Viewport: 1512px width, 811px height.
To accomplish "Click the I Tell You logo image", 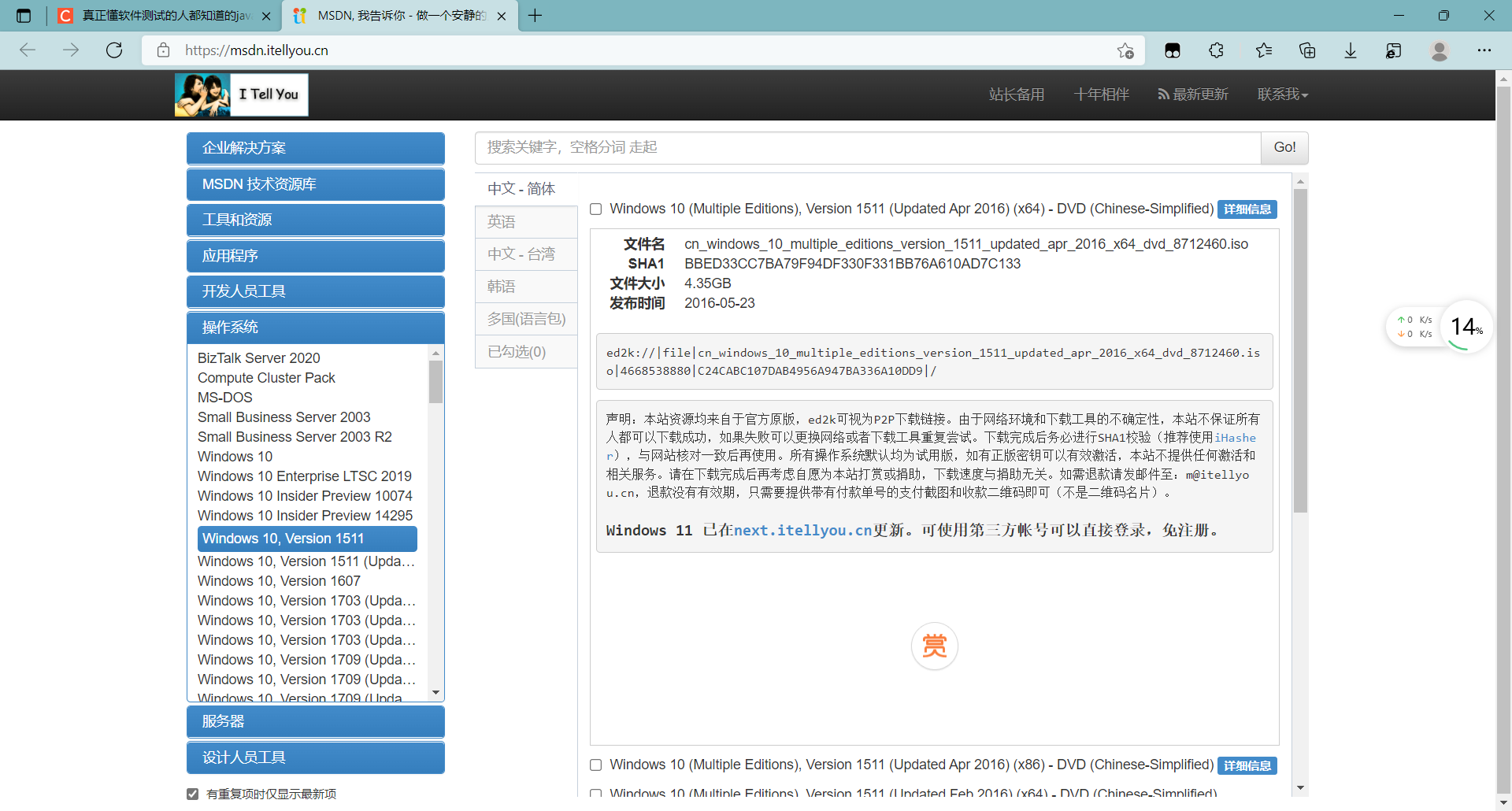I will [242, 94].
